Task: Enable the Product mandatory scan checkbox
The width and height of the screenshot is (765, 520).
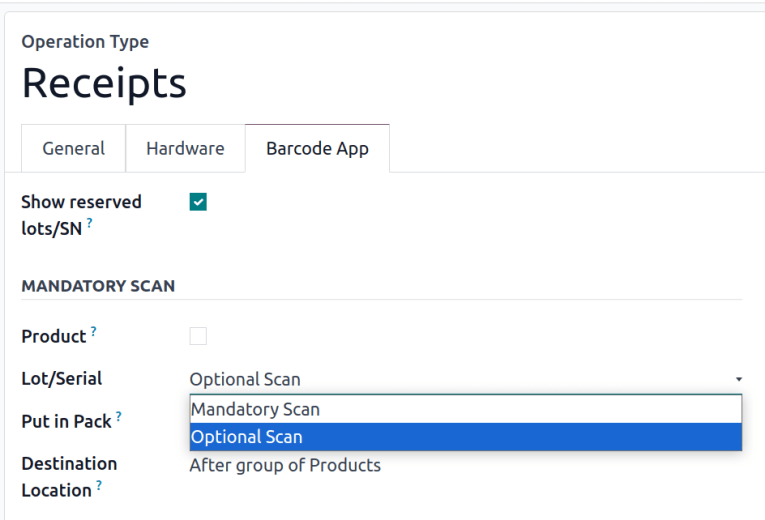Action: (198, 336)
